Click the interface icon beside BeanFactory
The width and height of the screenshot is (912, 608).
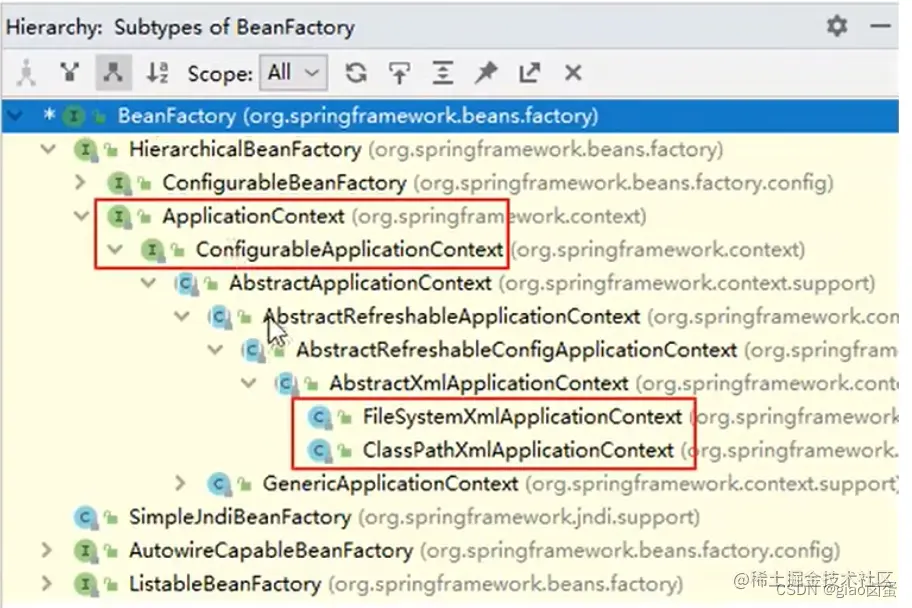pos(74,116)
